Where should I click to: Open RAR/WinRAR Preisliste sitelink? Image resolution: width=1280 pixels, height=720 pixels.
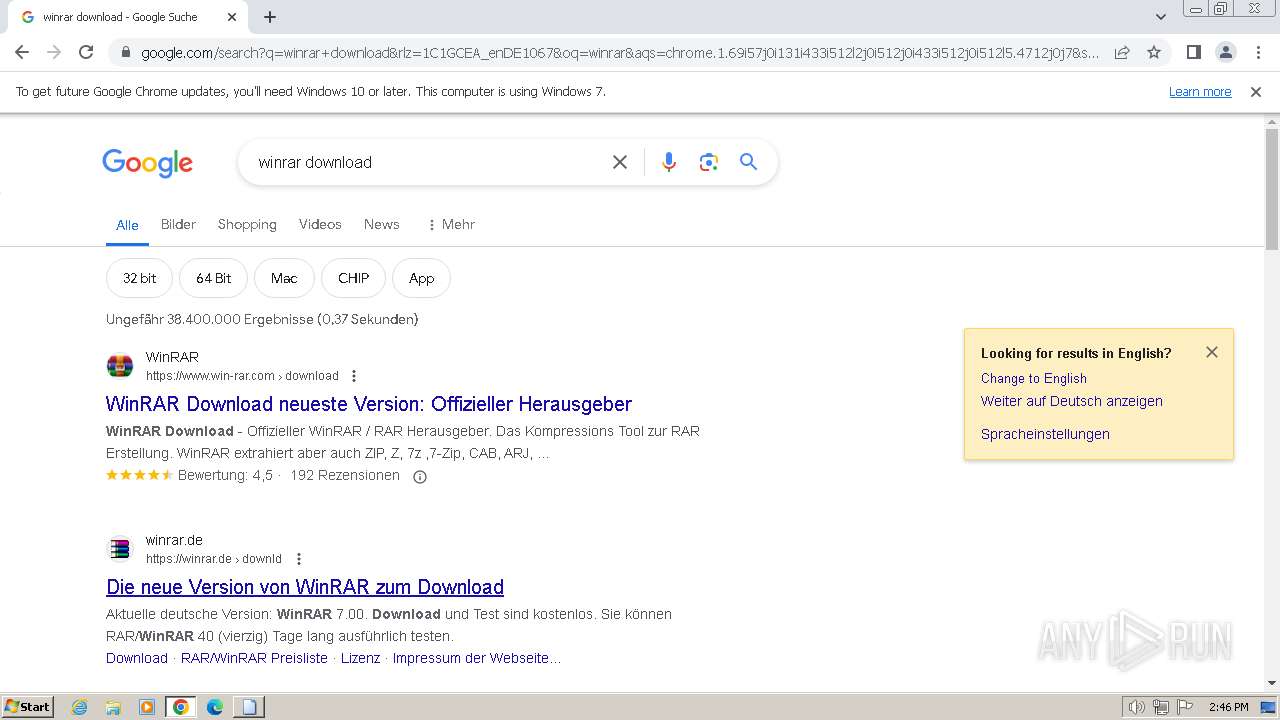pos(254,658)
